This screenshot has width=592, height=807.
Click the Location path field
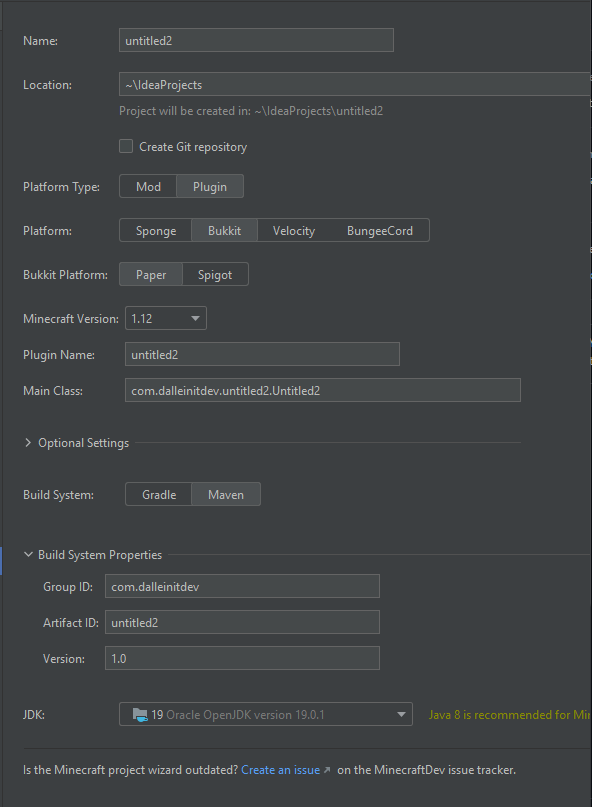355,84
